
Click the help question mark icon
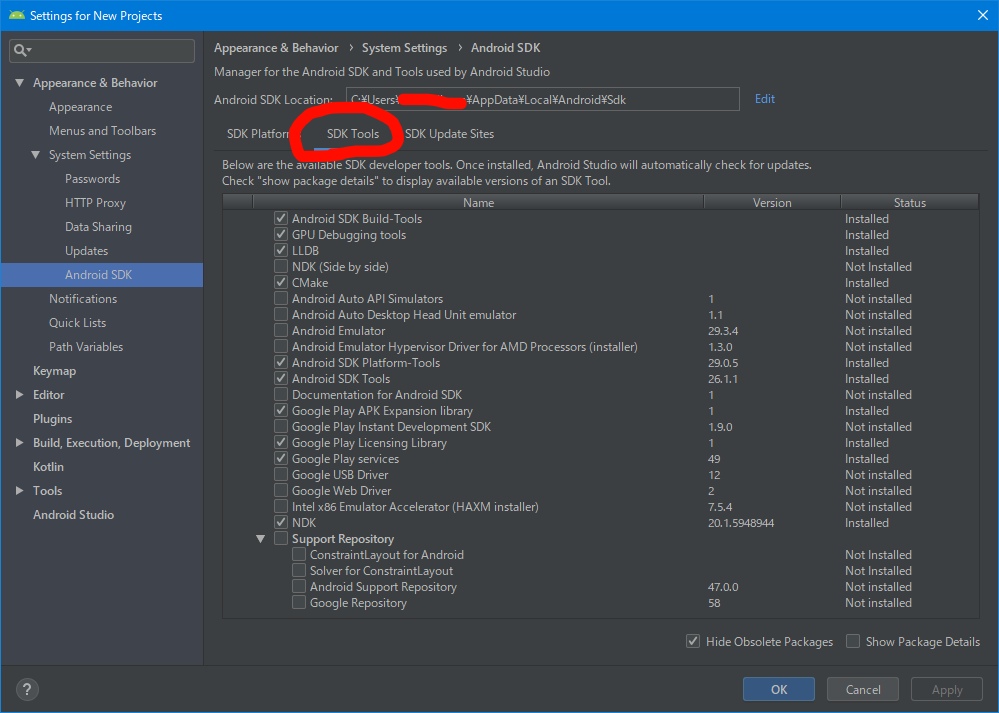pyautogui.click(x=27, y=689)
